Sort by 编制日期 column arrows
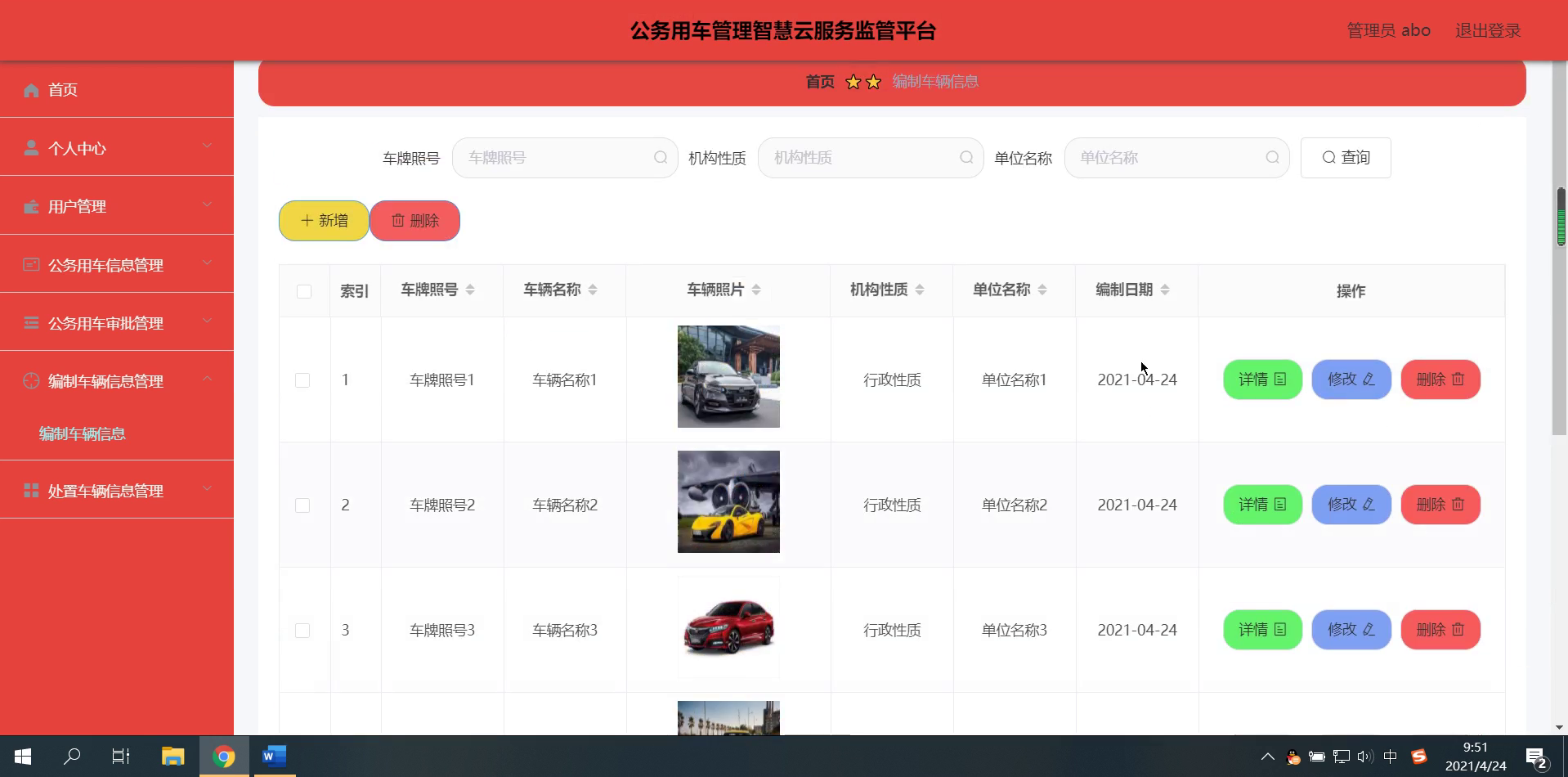Screen dimensions: 1568x777 tap(1165, 290)
